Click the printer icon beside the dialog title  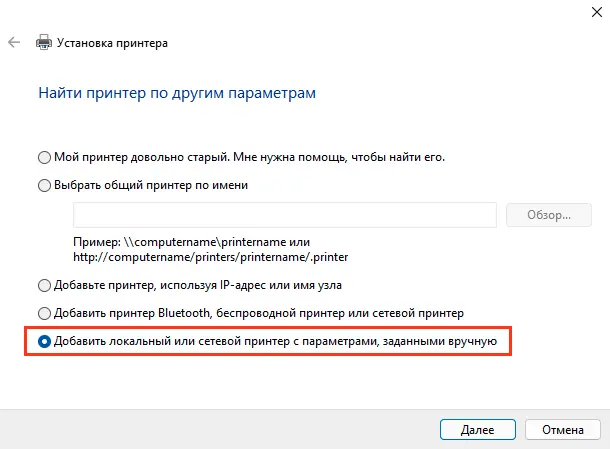pyautogui.click(x=44, y=42)
